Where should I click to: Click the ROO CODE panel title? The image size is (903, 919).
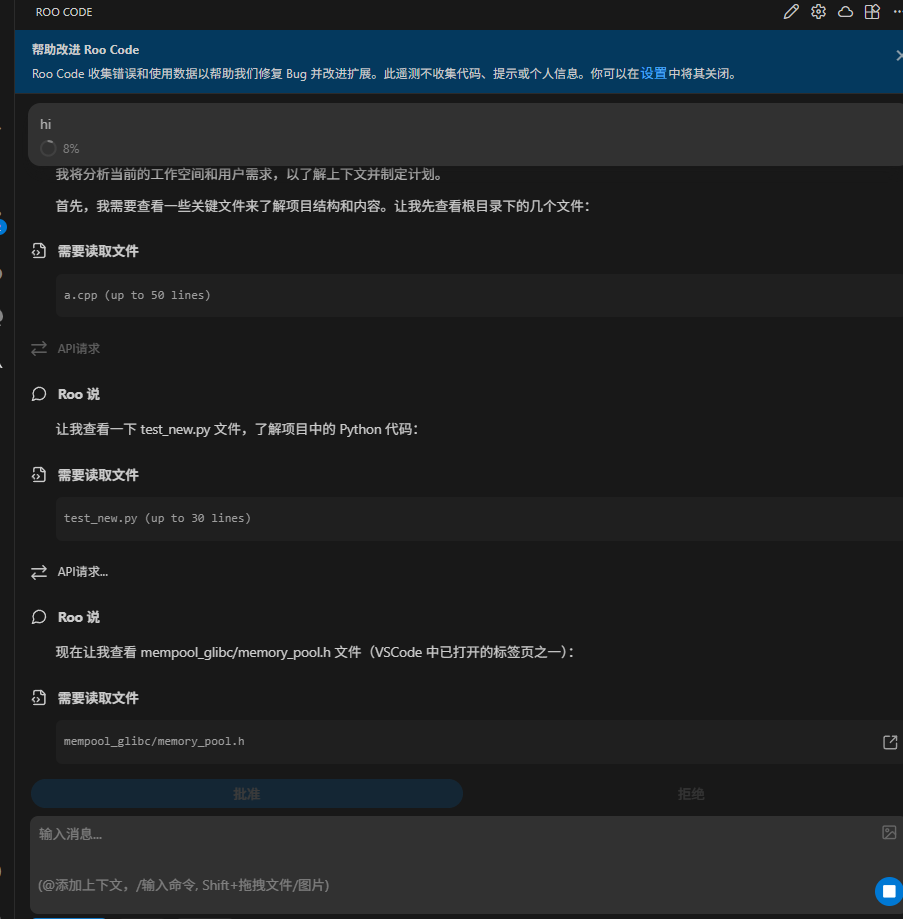point(64,12)
